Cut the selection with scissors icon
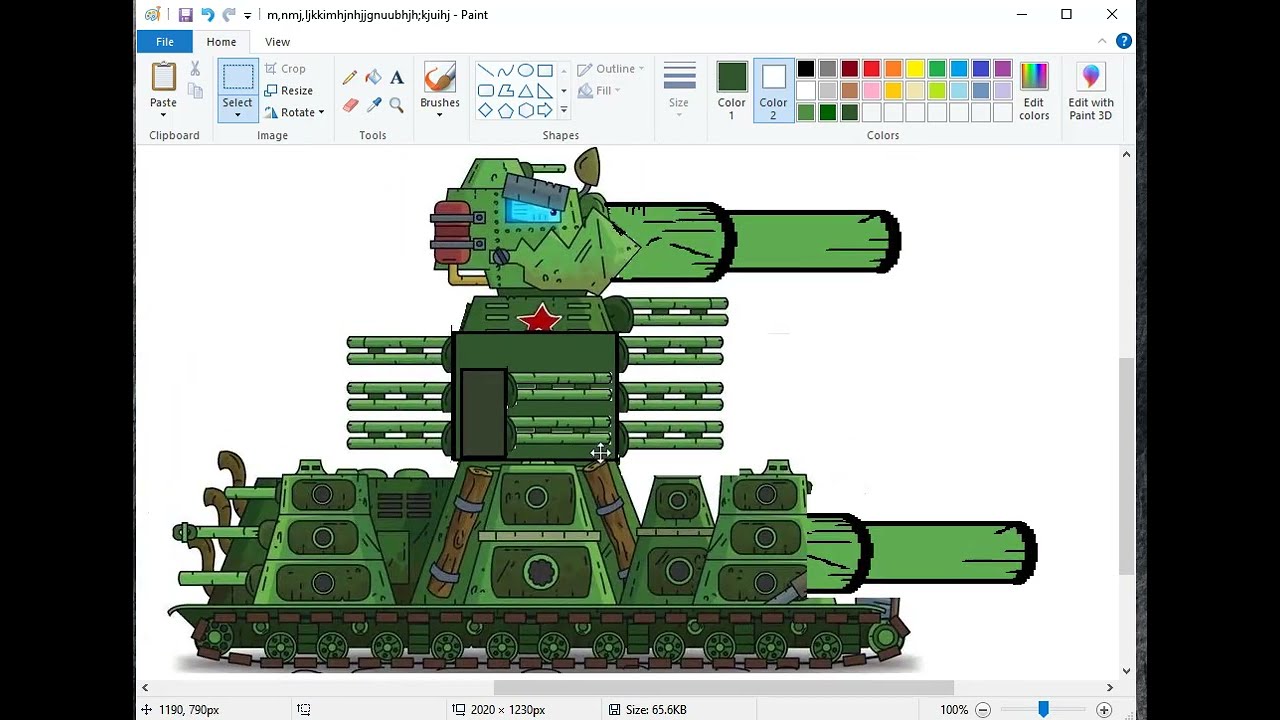 tap(195, 68)
